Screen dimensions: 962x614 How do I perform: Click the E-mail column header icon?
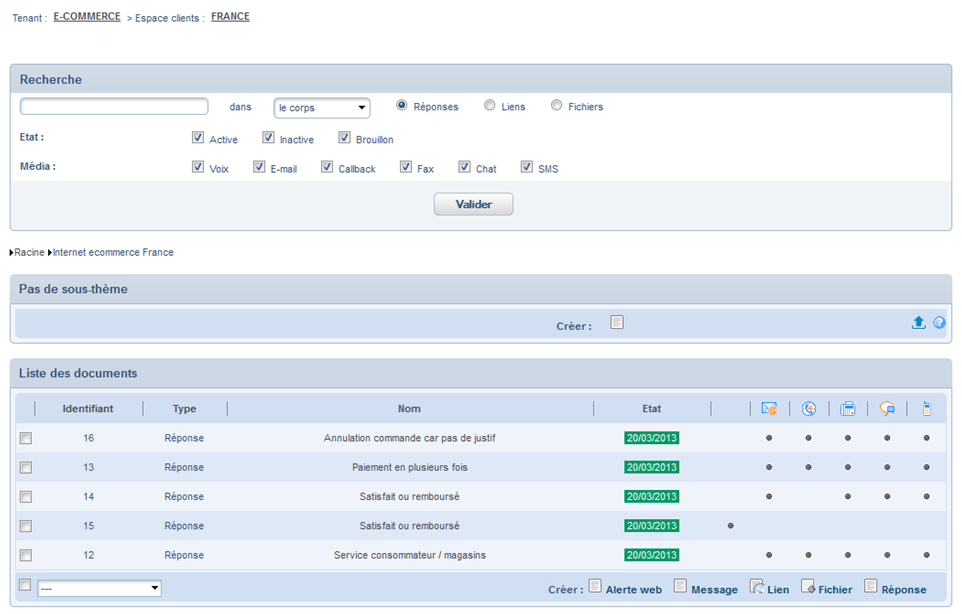(x=769, y=409)
